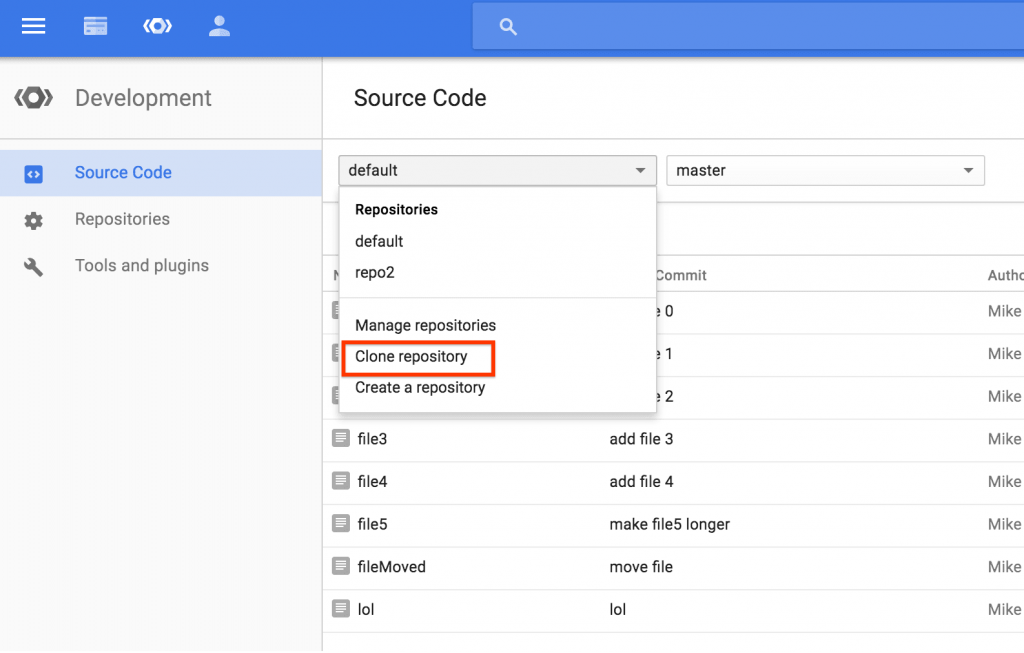Click the file icon next to file3

pos(341,438)
